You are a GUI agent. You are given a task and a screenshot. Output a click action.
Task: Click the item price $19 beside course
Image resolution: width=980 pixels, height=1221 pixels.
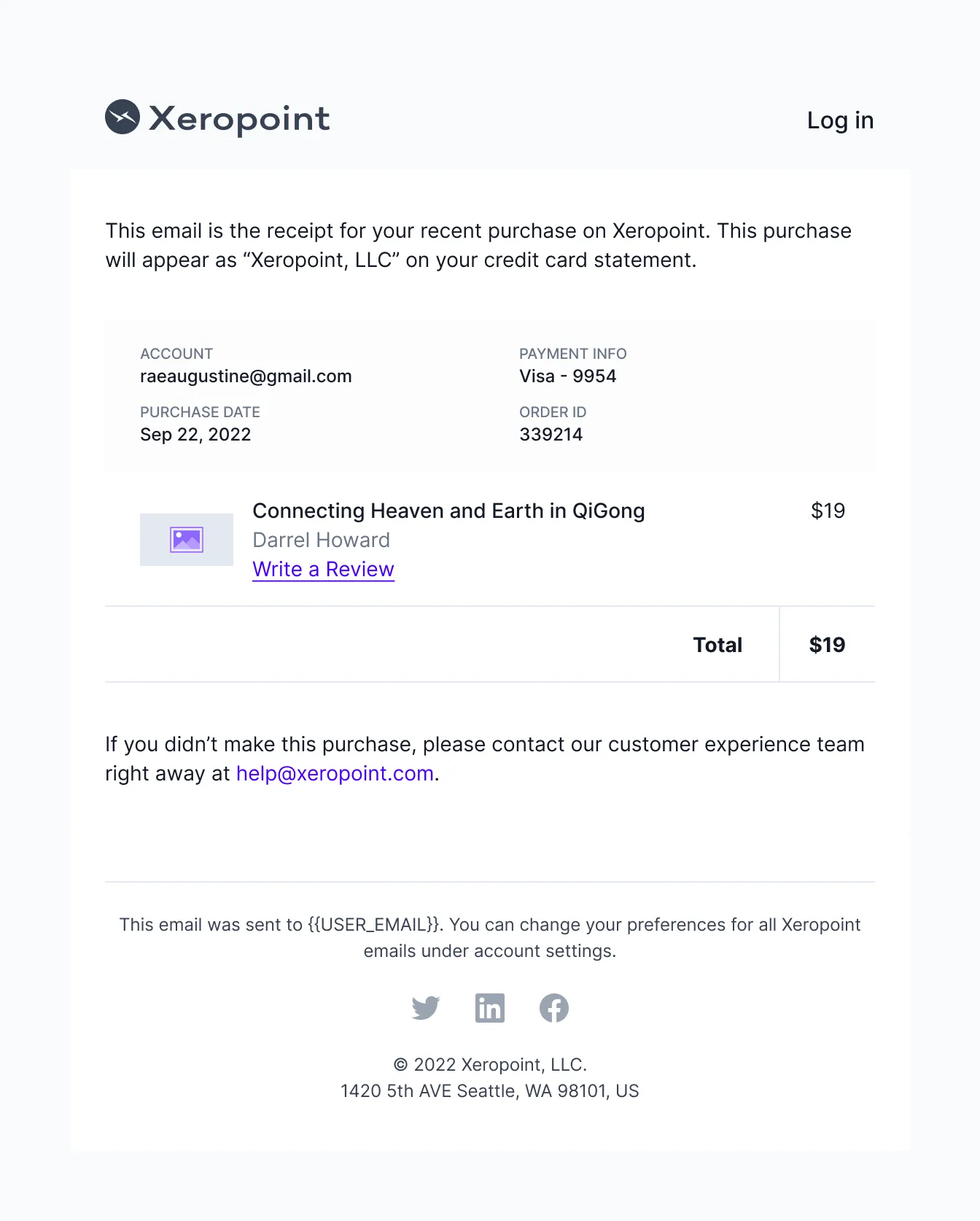coord(828,511)
